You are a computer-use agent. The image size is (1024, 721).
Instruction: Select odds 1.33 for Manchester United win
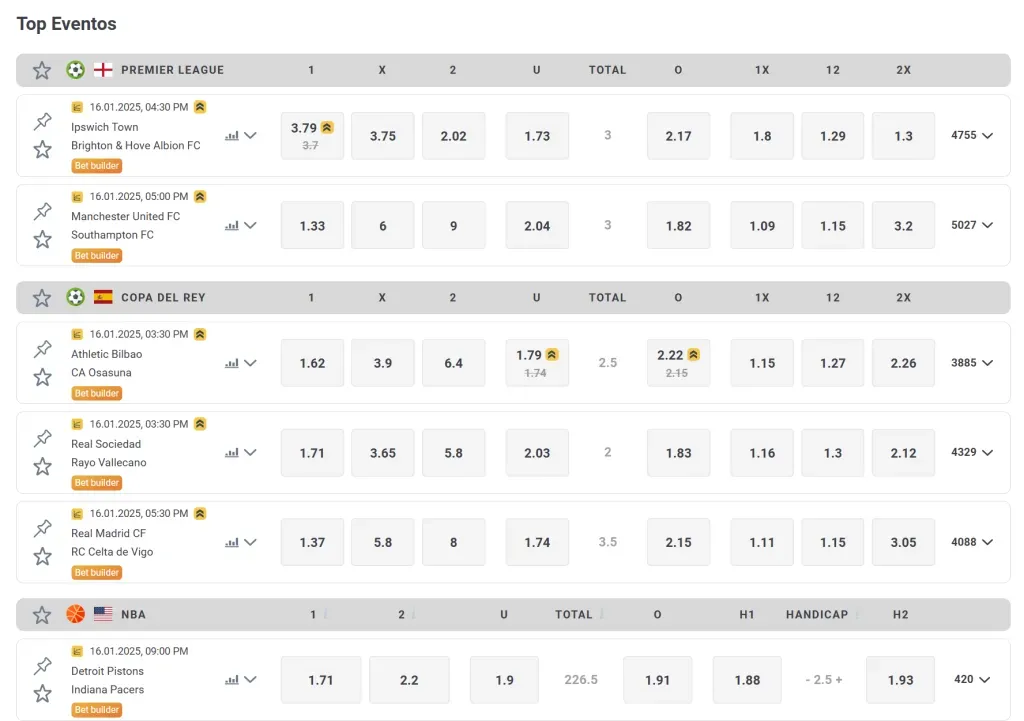click(x=312, y=226)
